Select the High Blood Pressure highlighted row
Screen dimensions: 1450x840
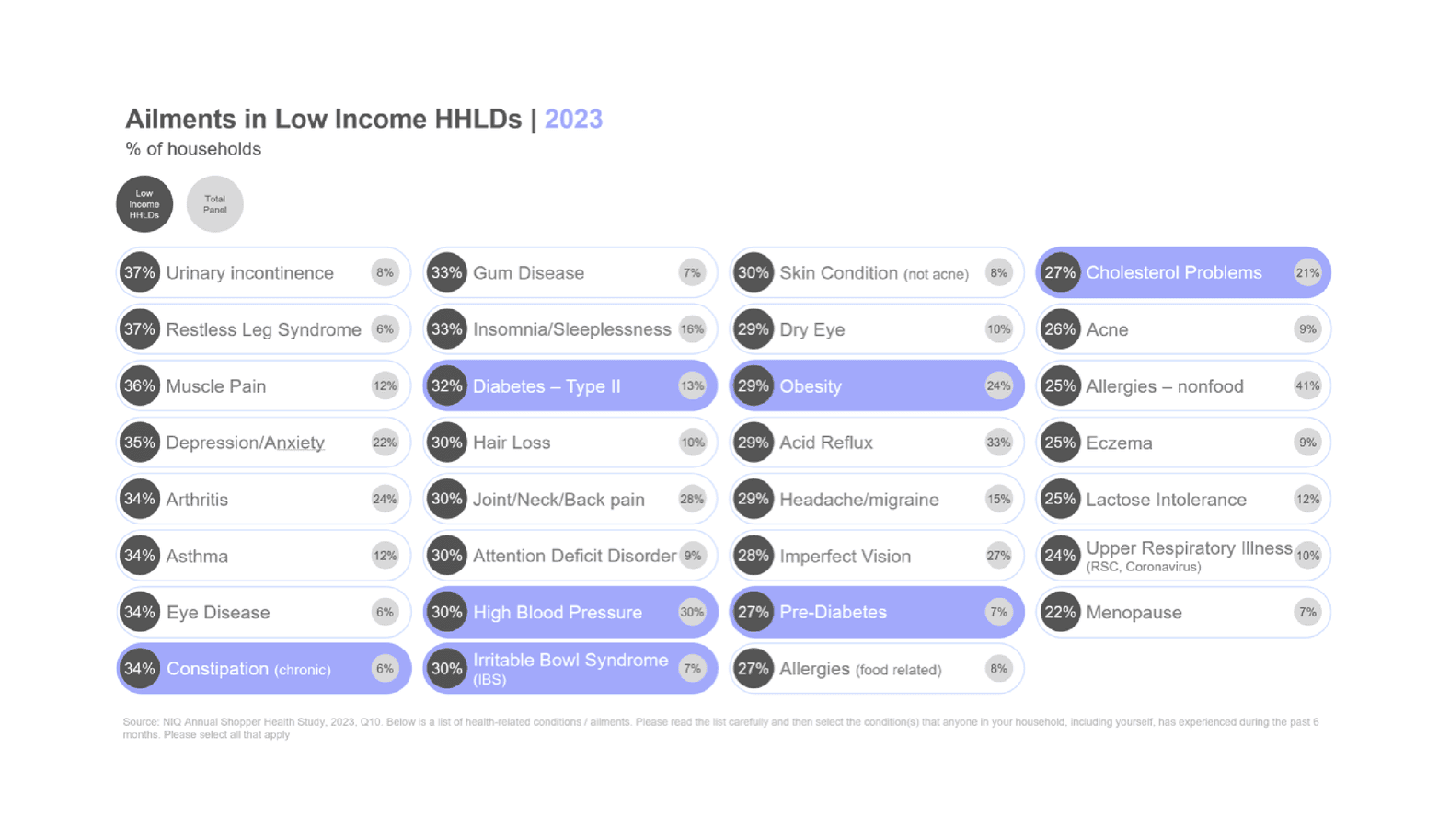(x=570, y=612)
